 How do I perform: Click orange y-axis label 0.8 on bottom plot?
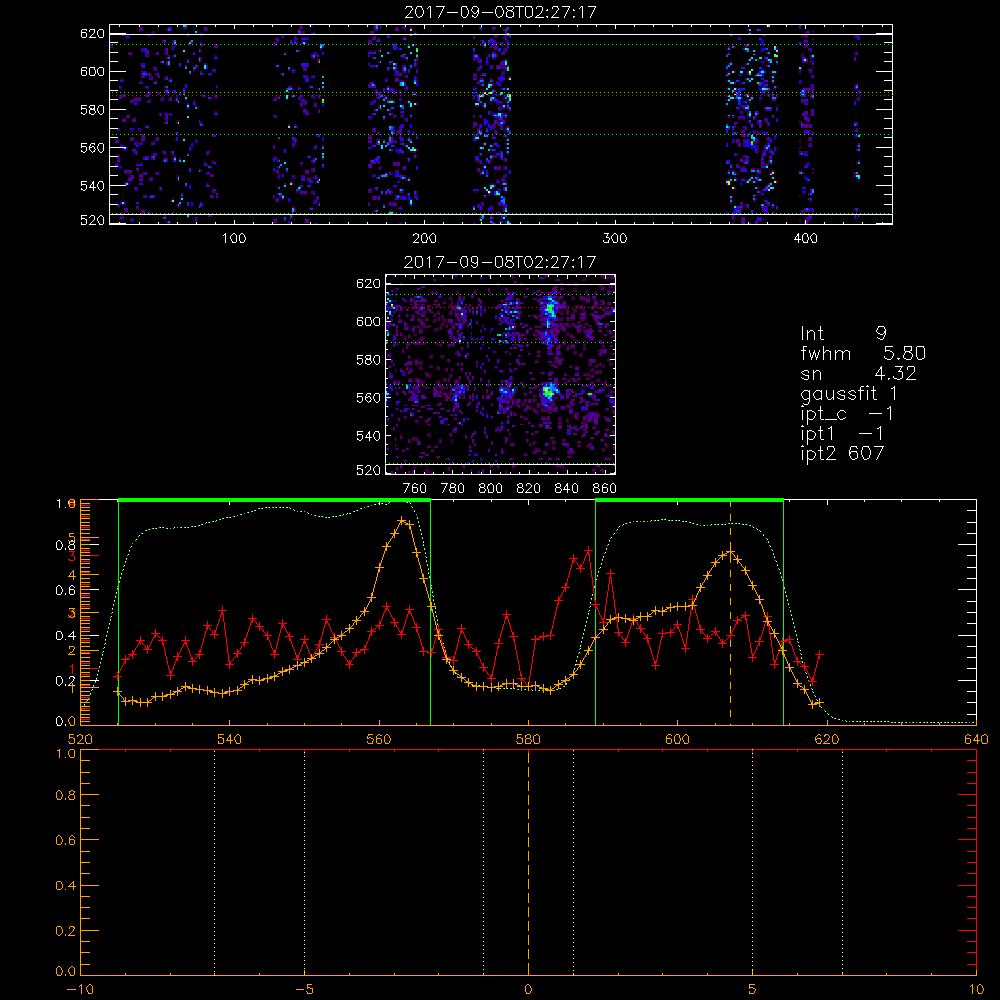click(68, 795)
